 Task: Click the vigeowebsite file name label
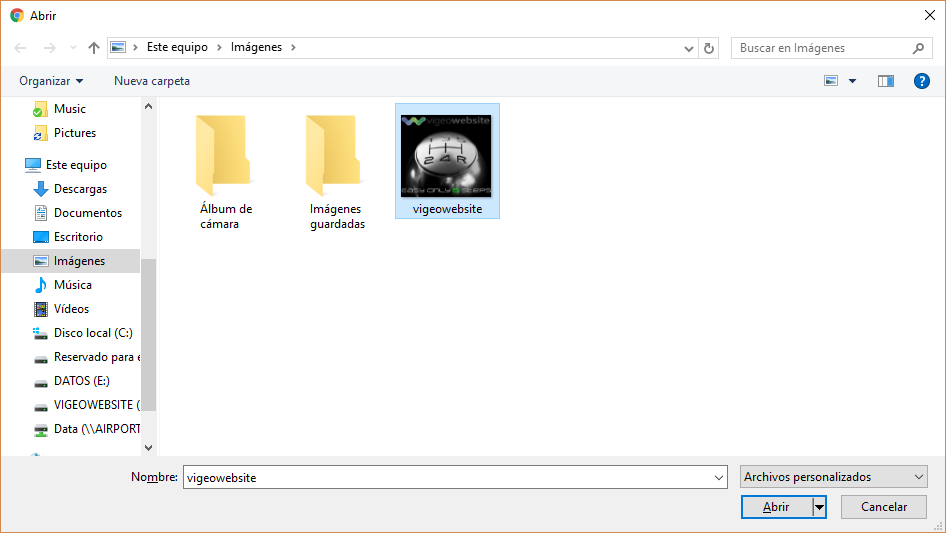click(x=447, y=209)
